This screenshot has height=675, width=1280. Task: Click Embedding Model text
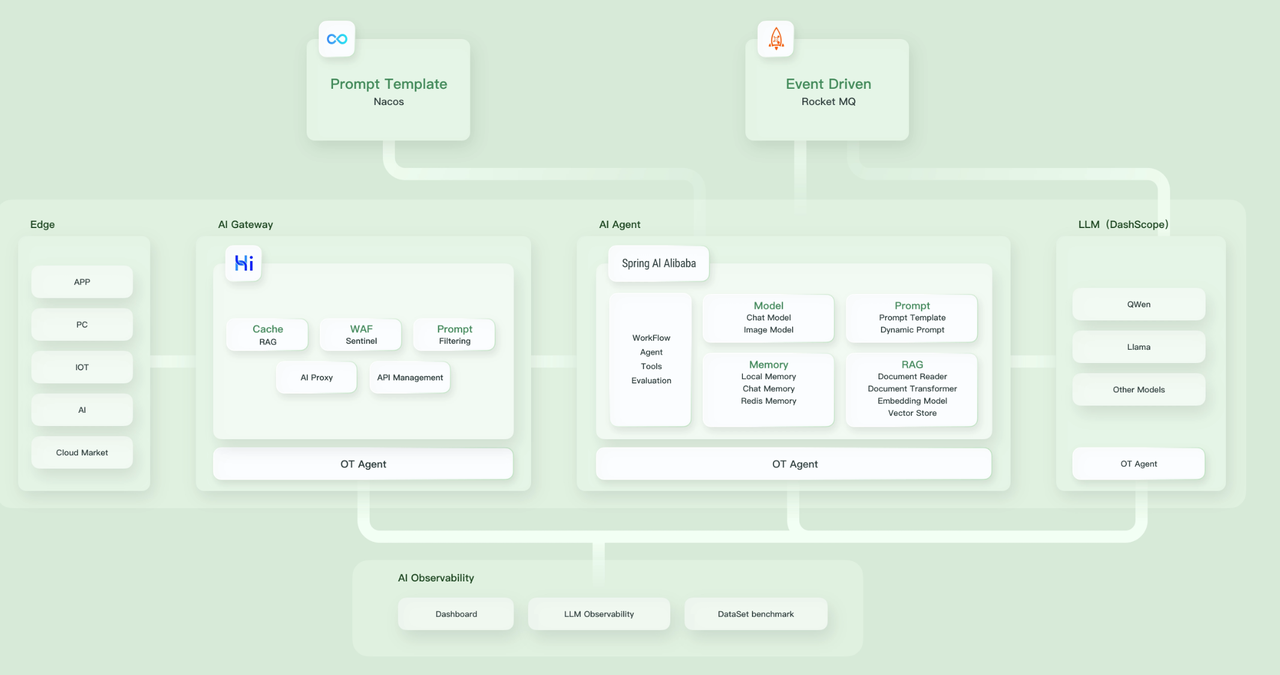coord(912,401)
